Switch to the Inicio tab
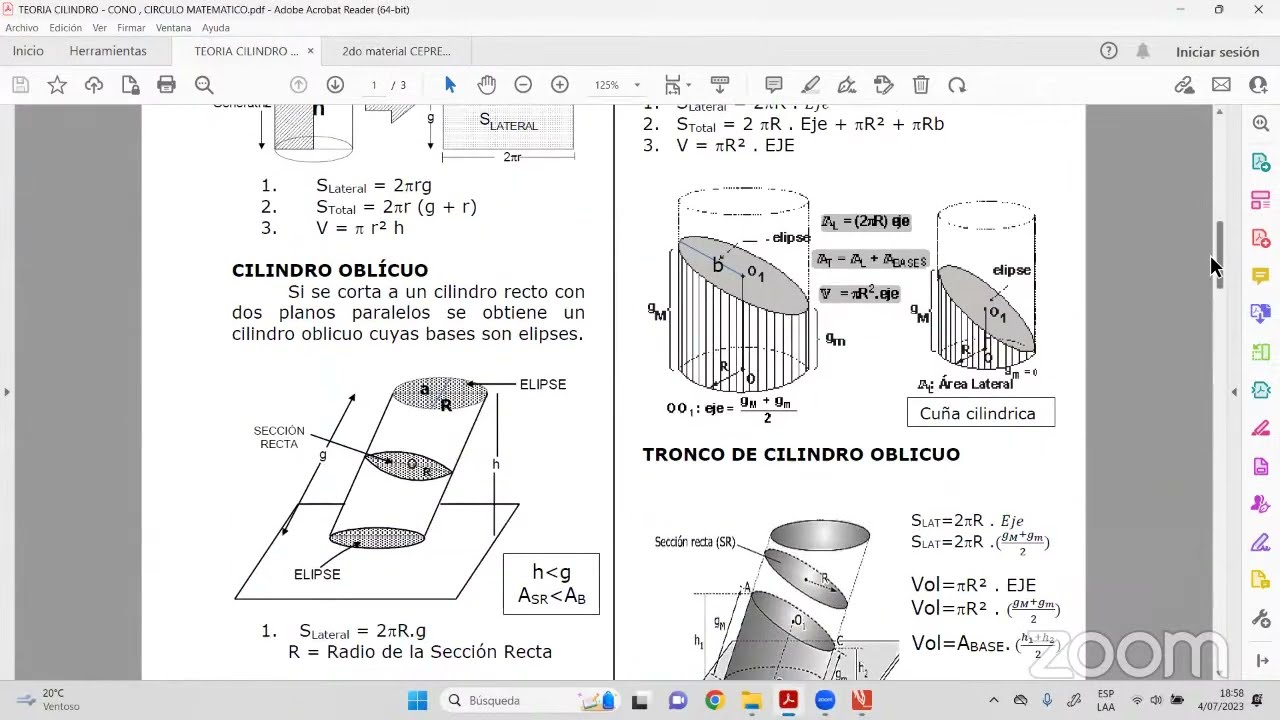Image resolution: width=1280 pixels, height=720 pixels. coord(28,51)
